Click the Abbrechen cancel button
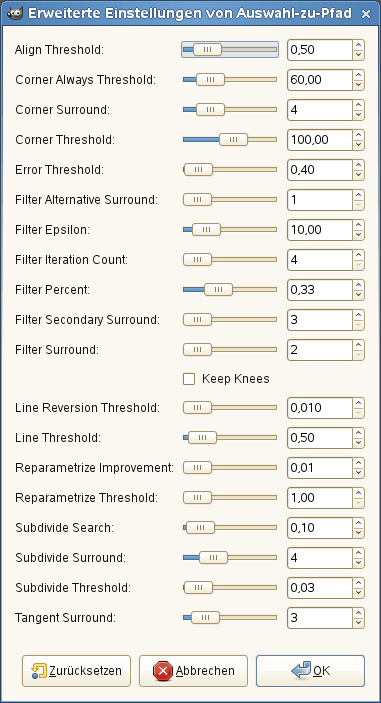Image resolution: width=381 pixels, height=703 pixels. (193, 671)
